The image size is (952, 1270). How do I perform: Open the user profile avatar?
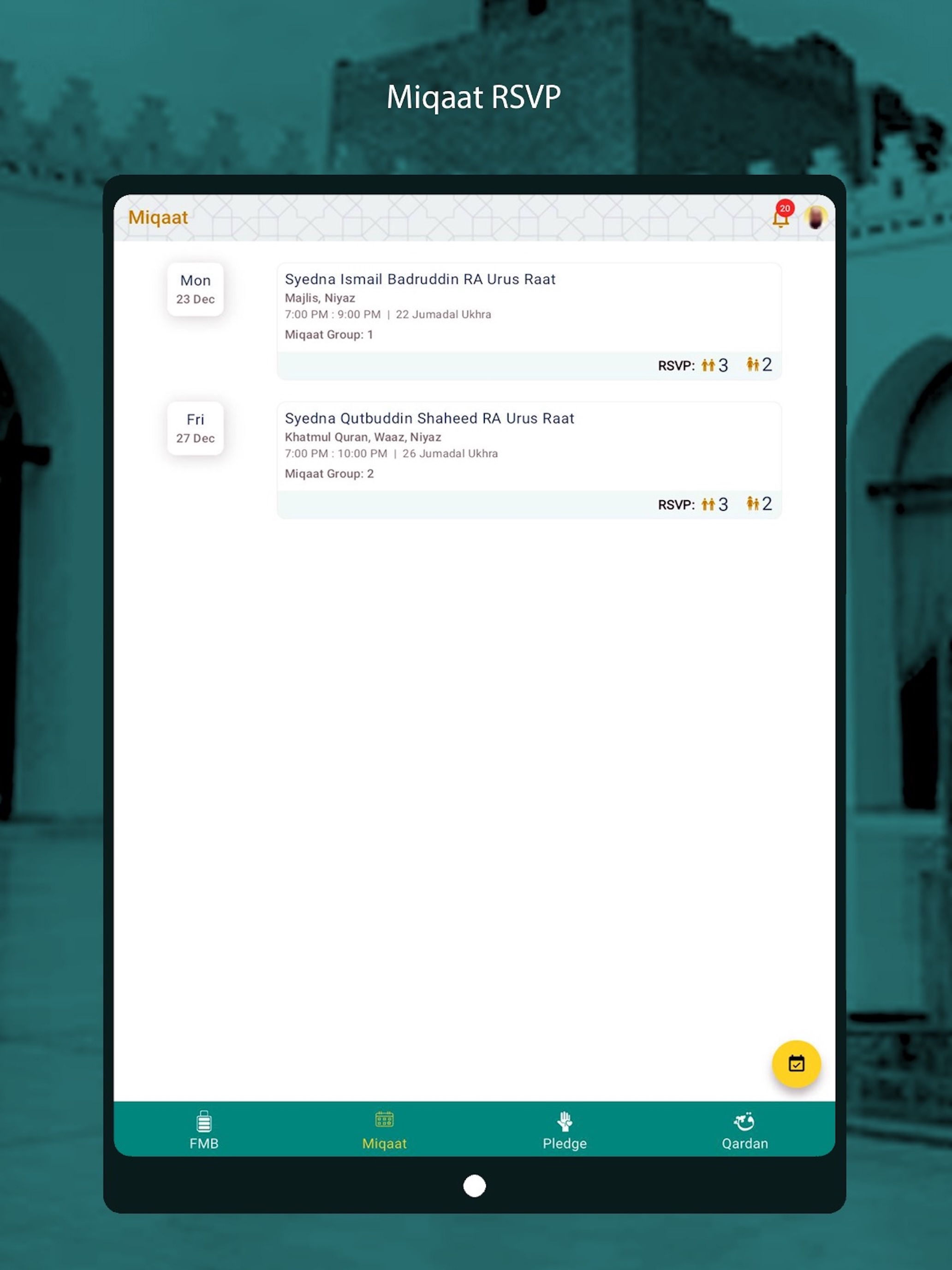[x=815, y=218]
